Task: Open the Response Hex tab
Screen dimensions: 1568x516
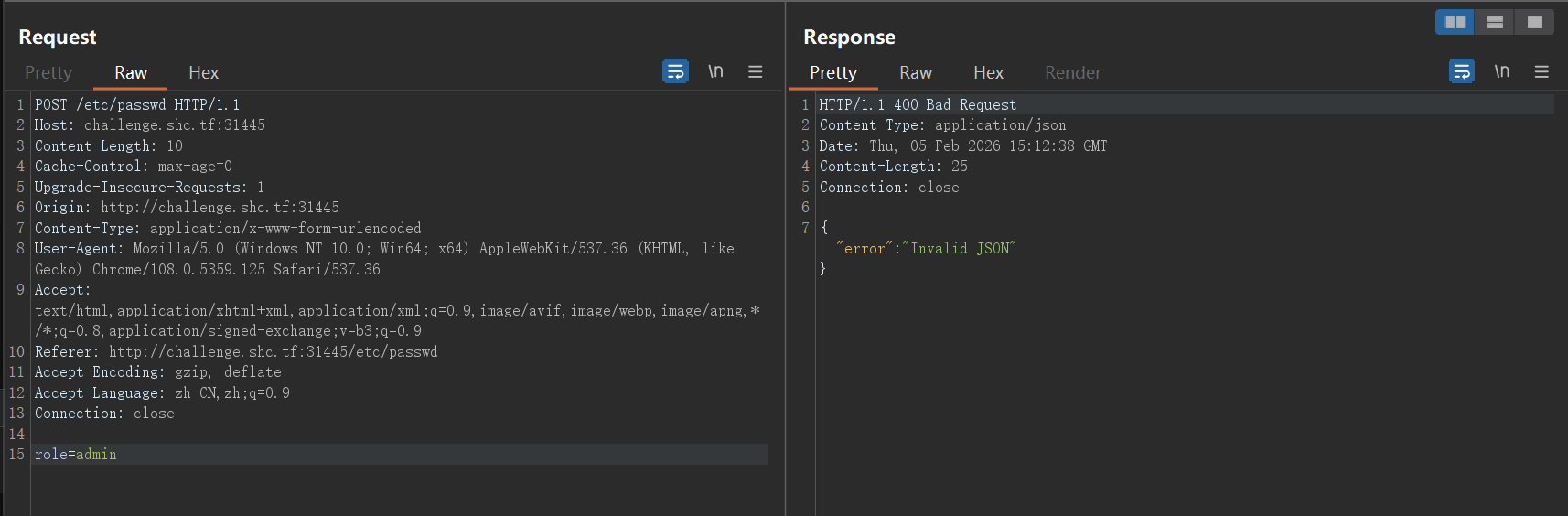Action: point(988,72)
